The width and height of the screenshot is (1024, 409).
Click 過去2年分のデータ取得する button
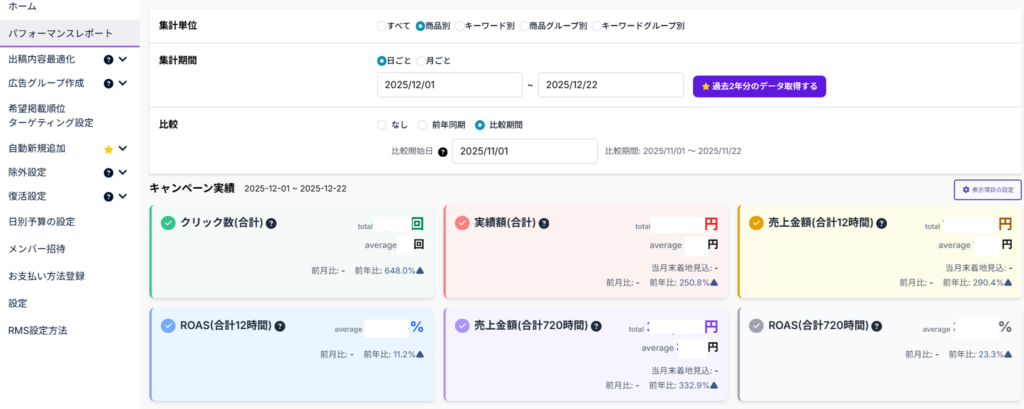pos(759,86)
